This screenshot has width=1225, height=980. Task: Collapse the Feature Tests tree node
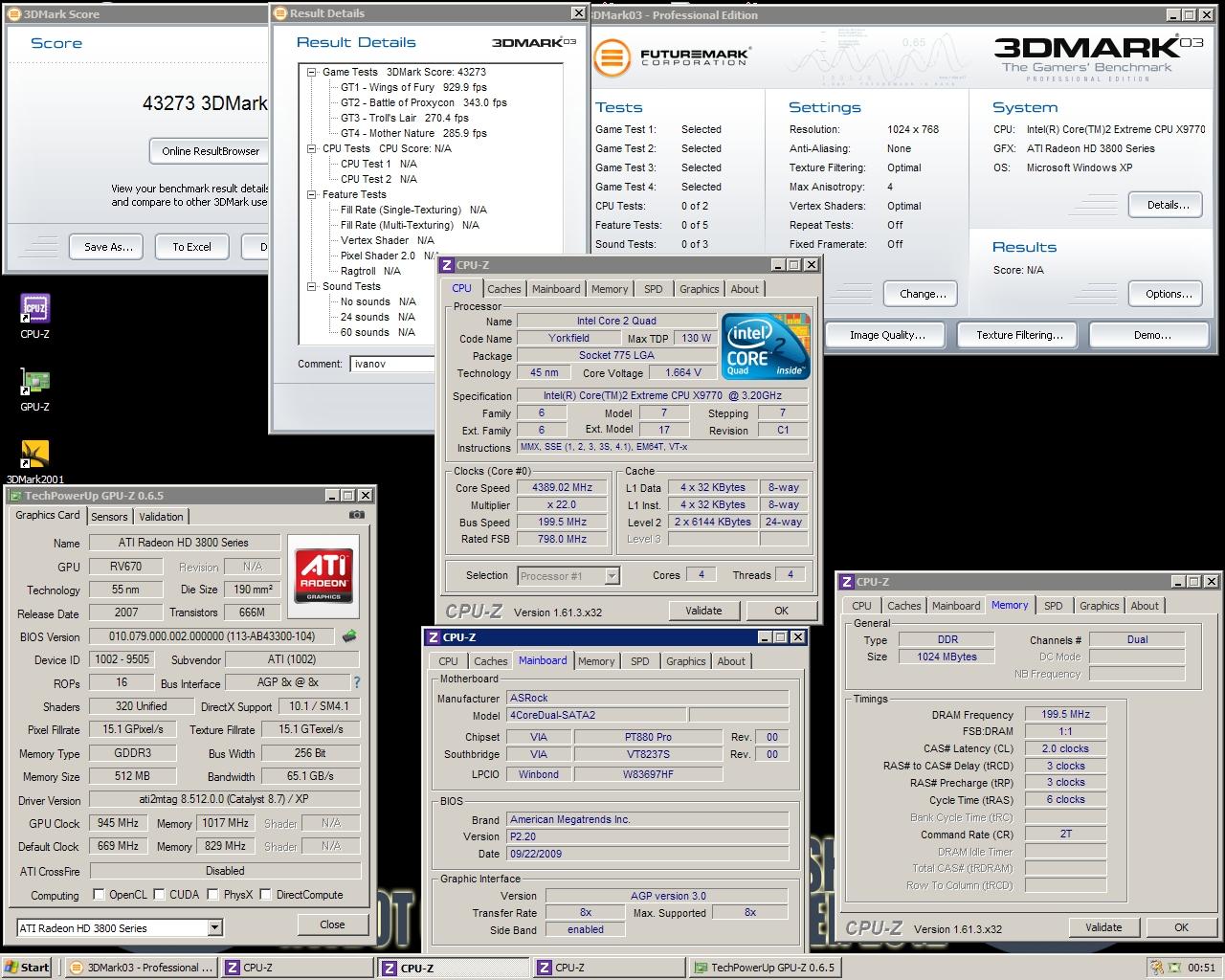coord(312,194)
